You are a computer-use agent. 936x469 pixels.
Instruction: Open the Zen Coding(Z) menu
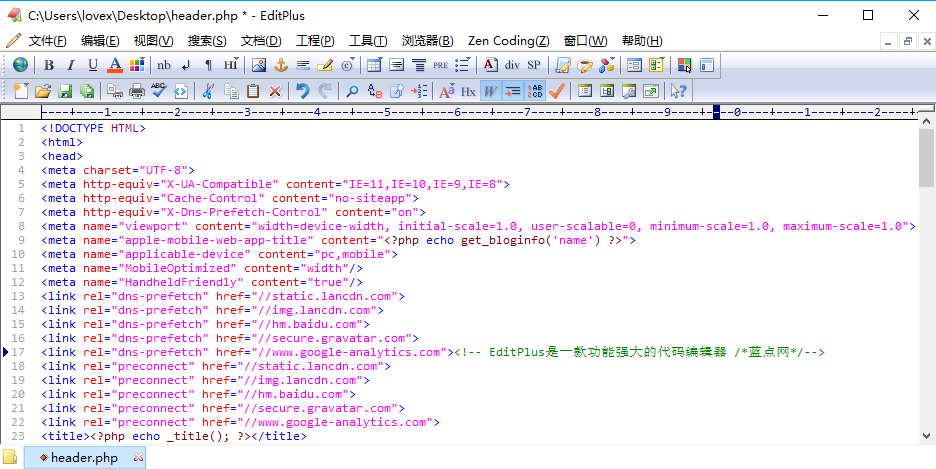(x=509, y=41)
